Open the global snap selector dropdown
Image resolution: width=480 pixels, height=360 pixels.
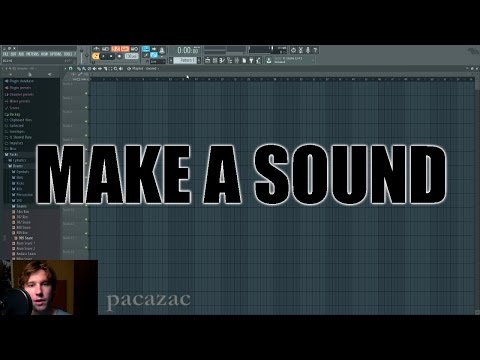point(157,62)
